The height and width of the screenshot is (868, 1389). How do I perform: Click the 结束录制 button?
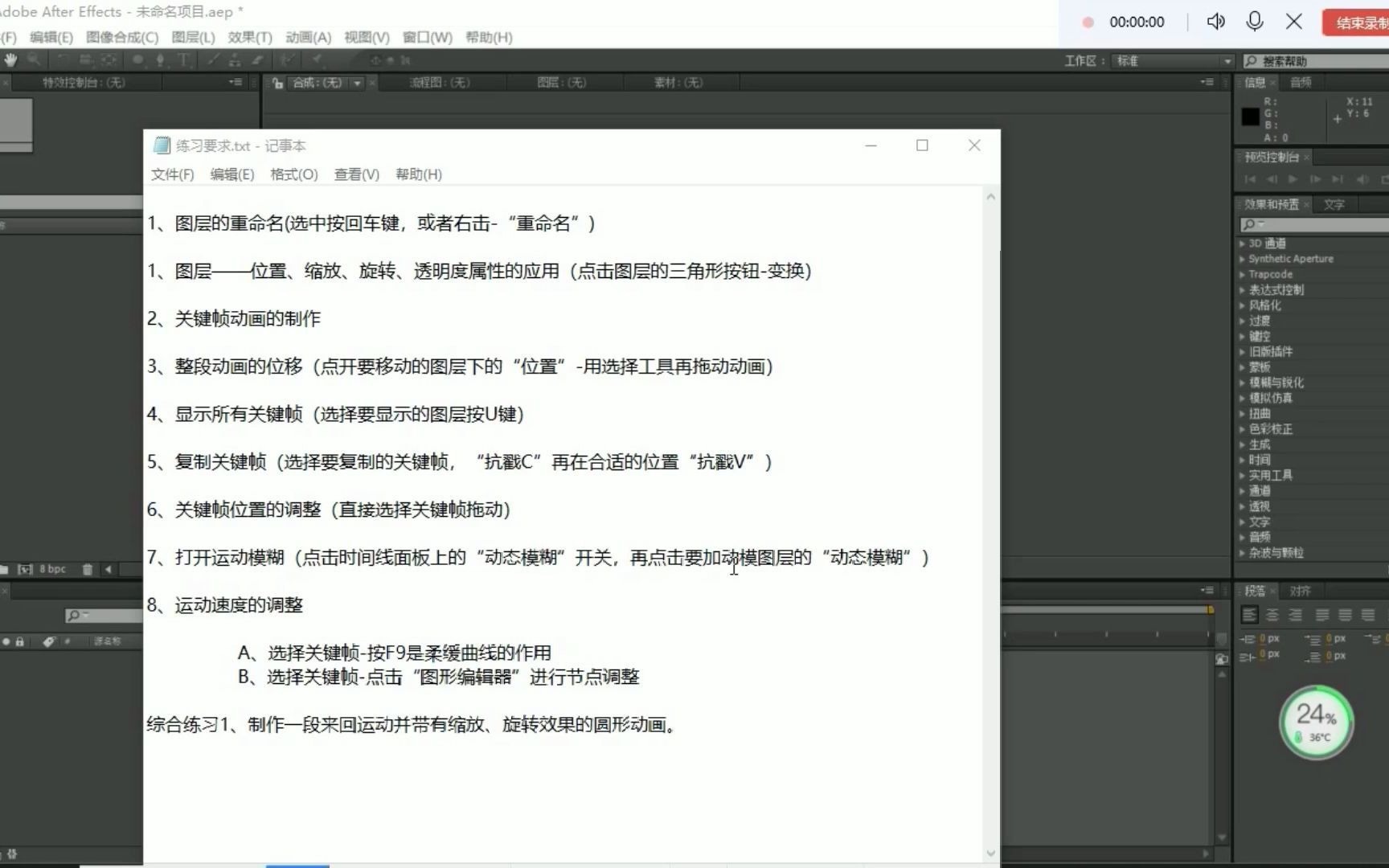[1357, 22]
